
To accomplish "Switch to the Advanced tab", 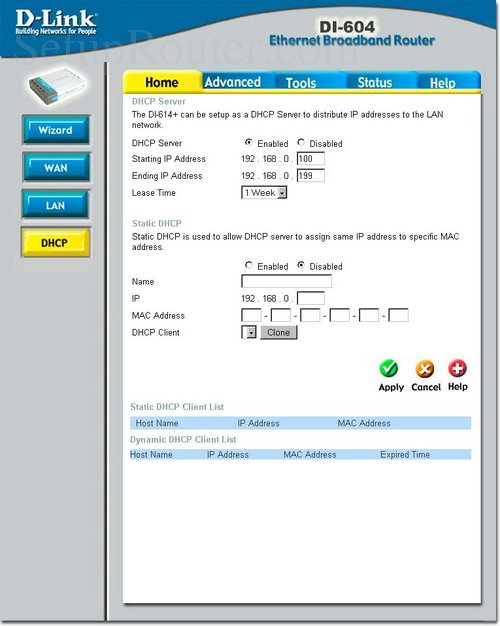I will (x=232, y=82).
